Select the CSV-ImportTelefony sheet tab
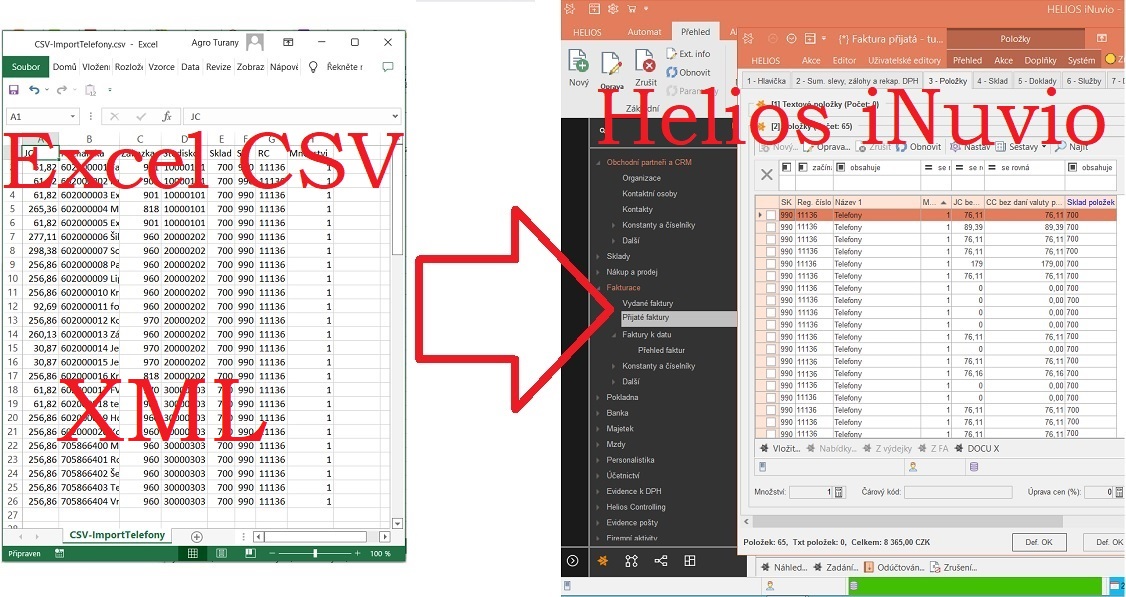The height and width of the screenshot is (597, 1126). click(117, 535)
